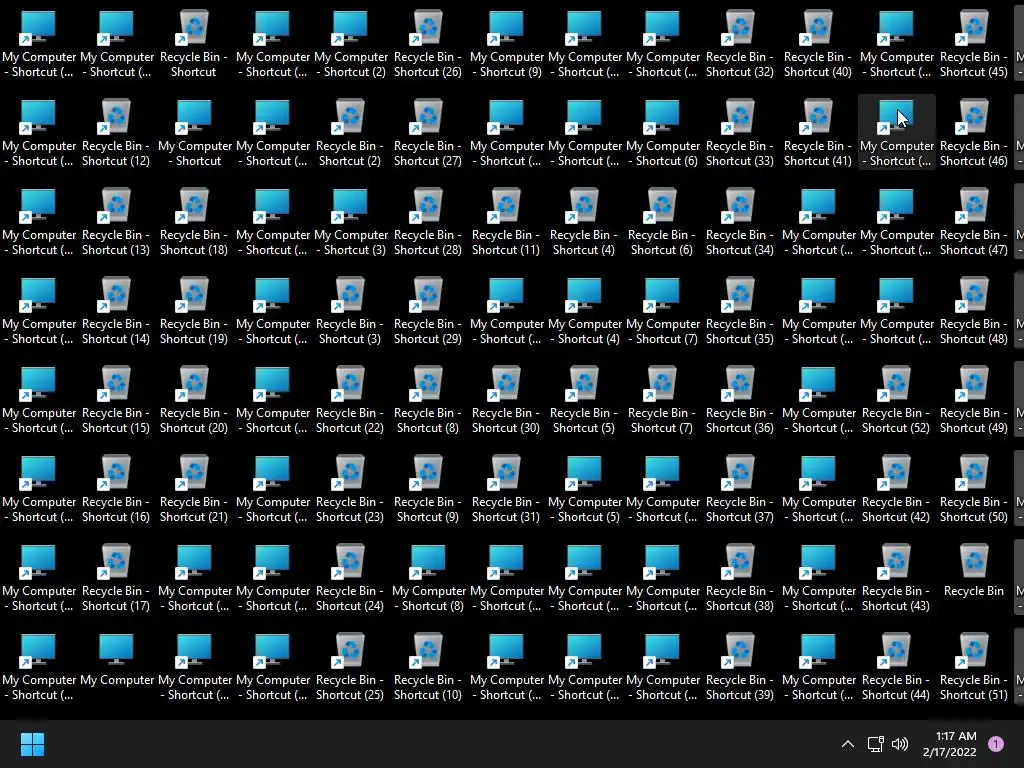Click Recycle Bin - Shortcut (41) icon
1024x768 pixels.
(818, 132)
